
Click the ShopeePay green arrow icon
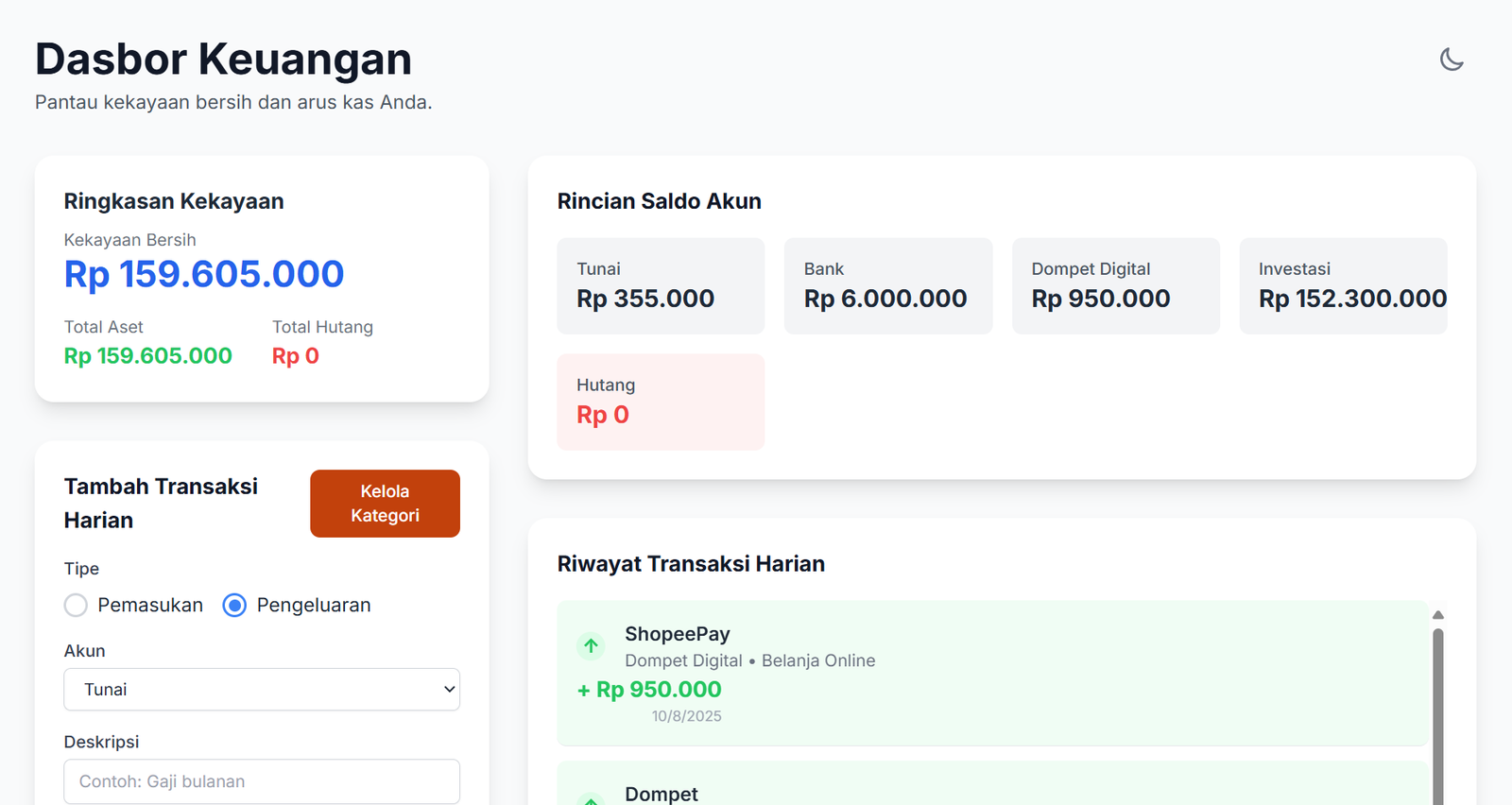(x=591, y=645)
